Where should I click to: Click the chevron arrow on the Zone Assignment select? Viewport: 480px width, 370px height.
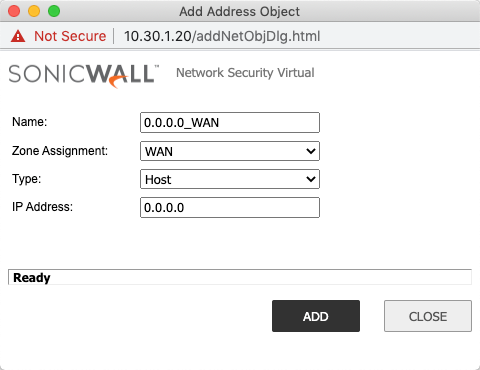coord(311,151)
